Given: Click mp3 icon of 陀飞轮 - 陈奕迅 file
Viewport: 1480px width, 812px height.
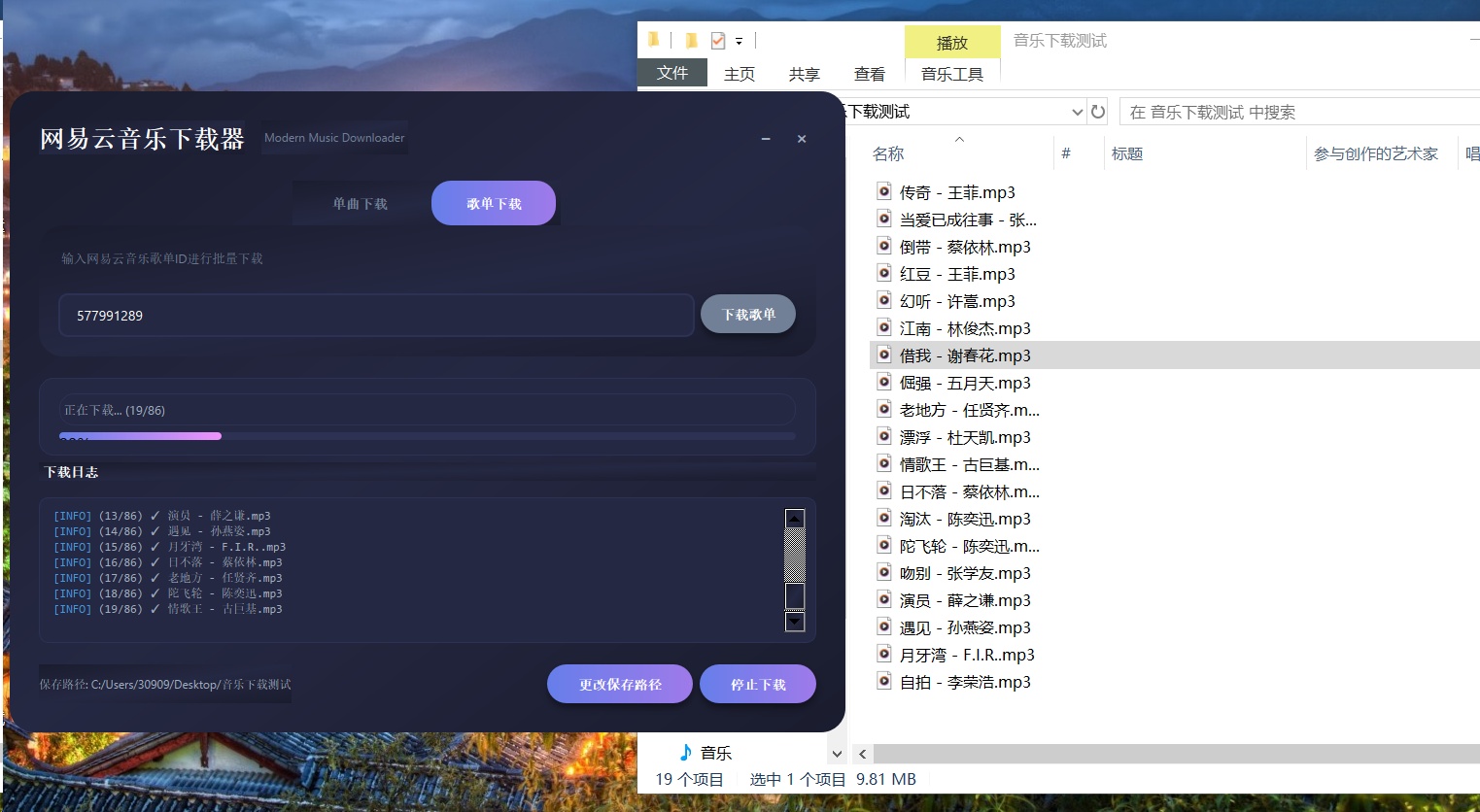Looking at the screenshot, I should tap(884, 545).
